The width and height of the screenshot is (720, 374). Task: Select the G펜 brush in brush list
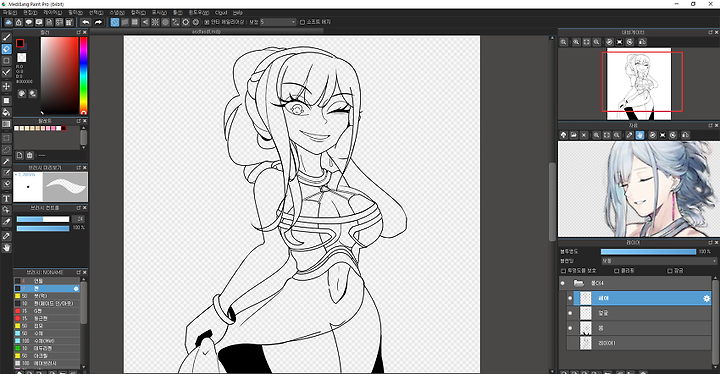pos(46,311)
